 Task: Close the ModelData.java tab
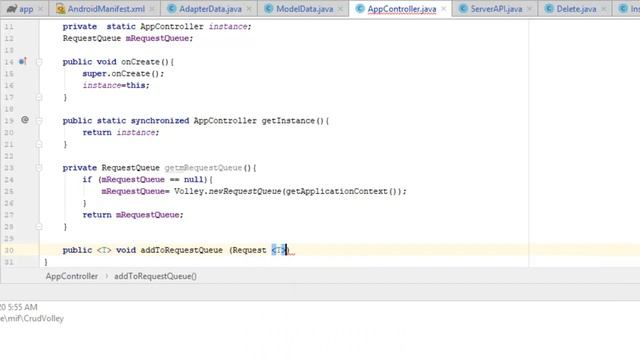(x=340, y=9)
